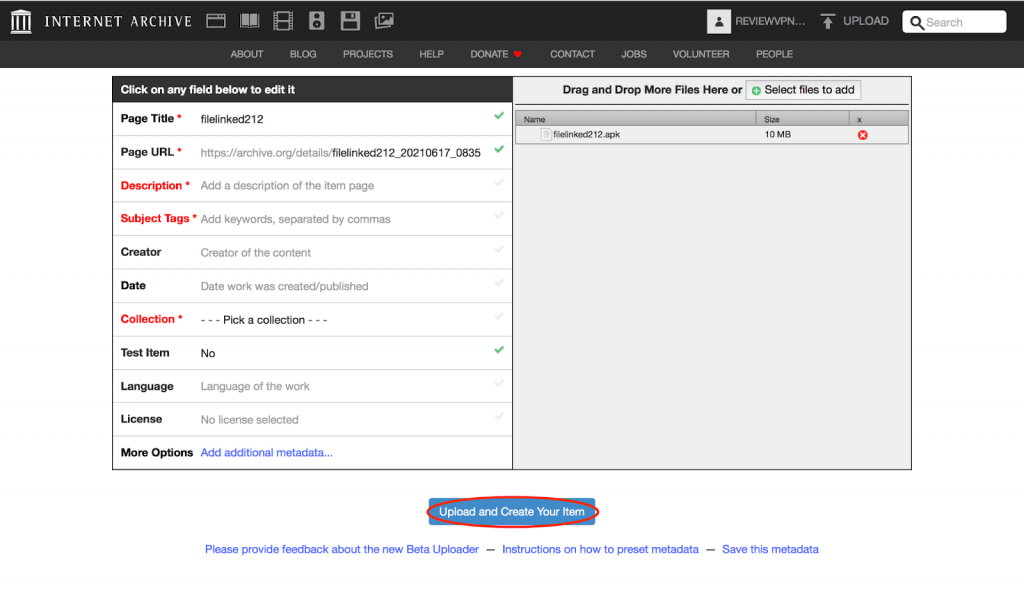Image resolution: width=1024 pixels, height=609 pixels.
Task: Click the Test Item green checkmark
Action: (499, 350)
